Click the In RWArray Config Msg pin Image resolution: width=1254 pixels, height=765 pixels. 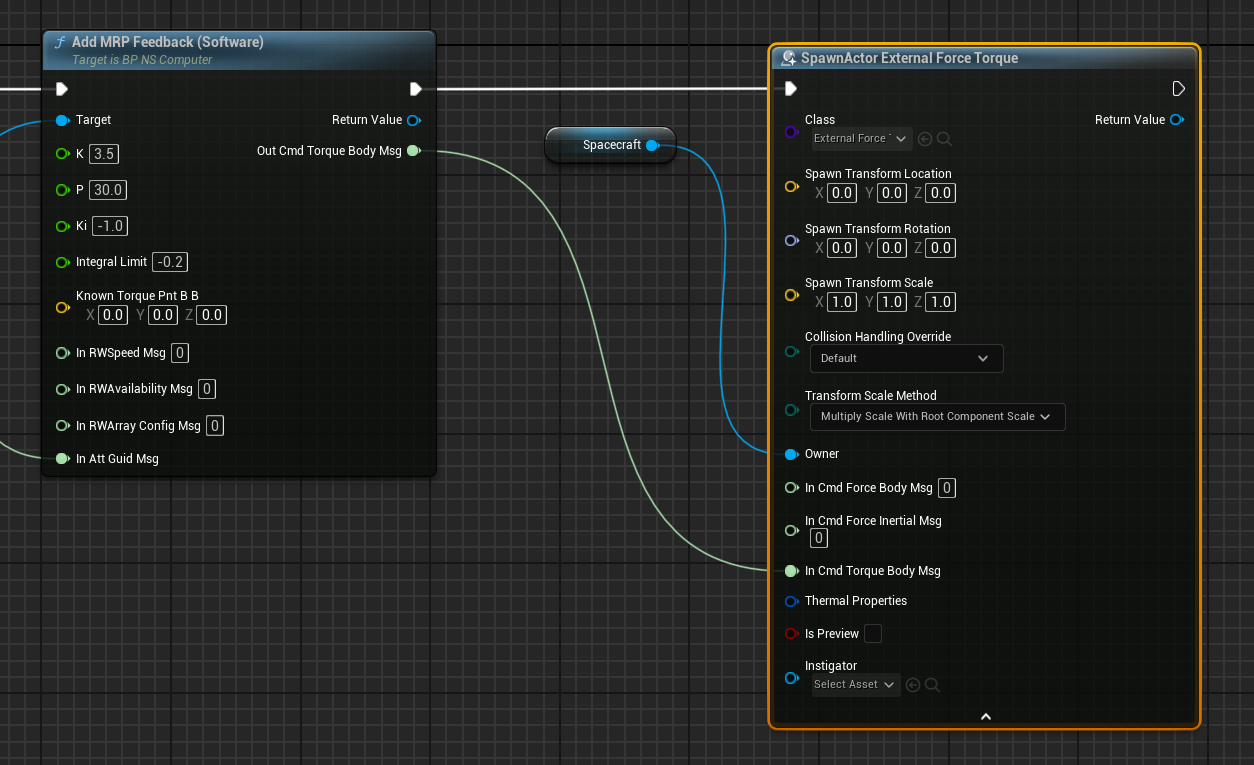[x=63, y=426]
